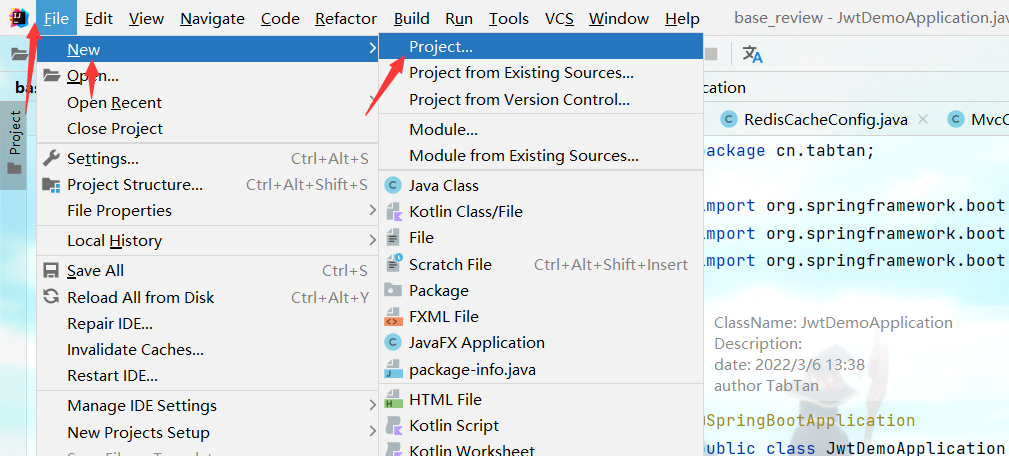Create a new Scratch File
1009x456 pixels.
[450, 264]
